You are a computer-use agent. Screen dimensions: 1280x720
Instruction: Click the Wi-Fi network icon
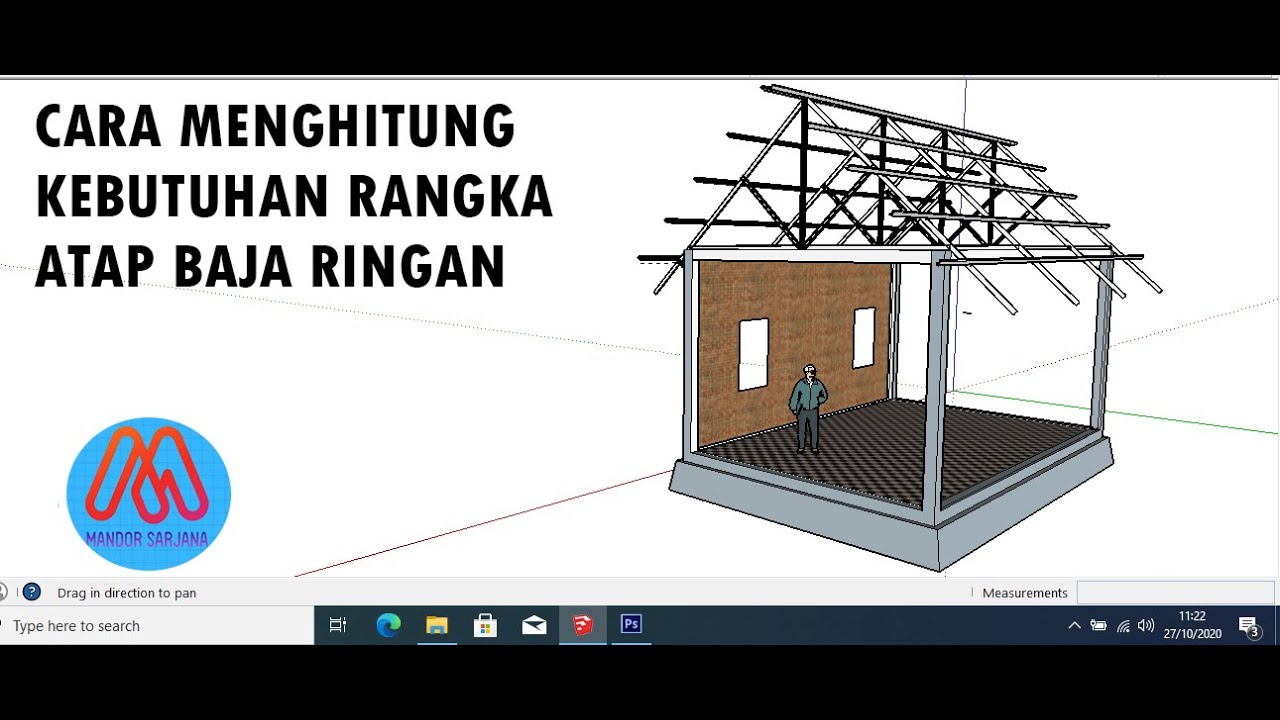tap(1122, 625)
